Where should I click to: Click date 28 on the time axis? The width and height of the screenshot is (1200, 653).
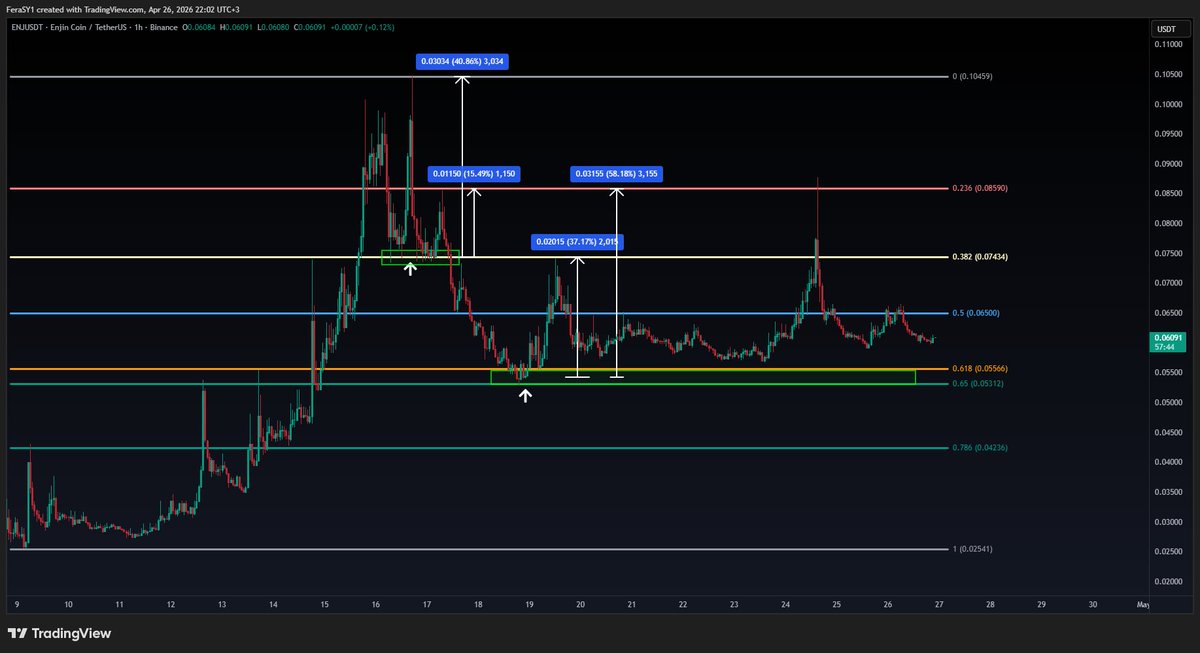pyautogui.click(x=990, y=605)
